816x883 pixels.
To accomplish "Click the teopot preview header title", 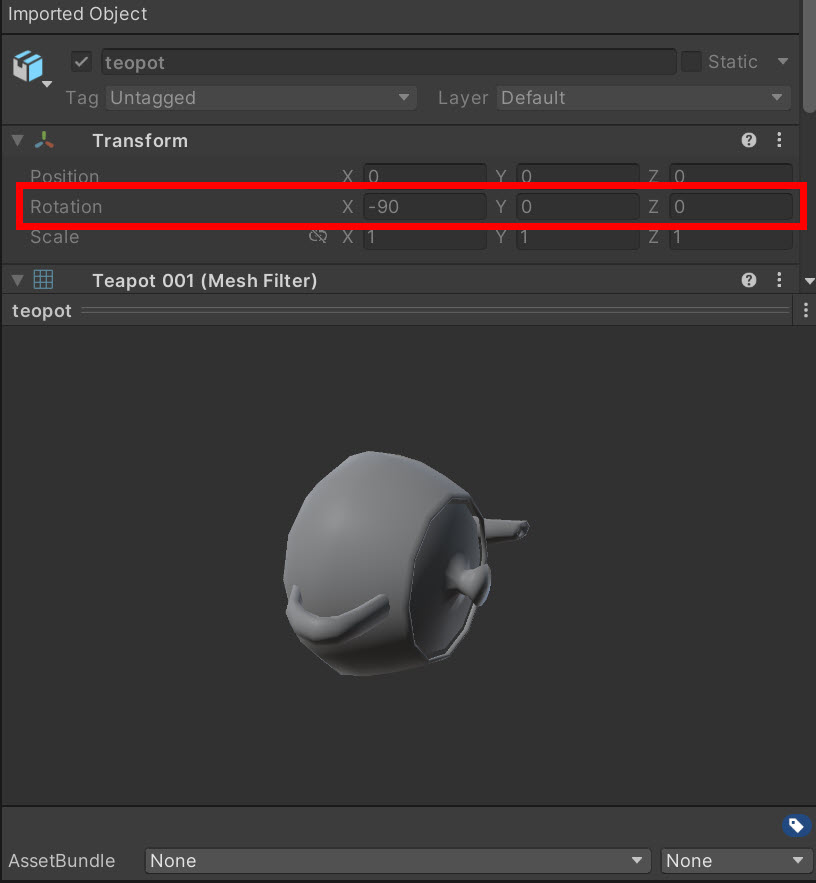I will tap(42, 311).
